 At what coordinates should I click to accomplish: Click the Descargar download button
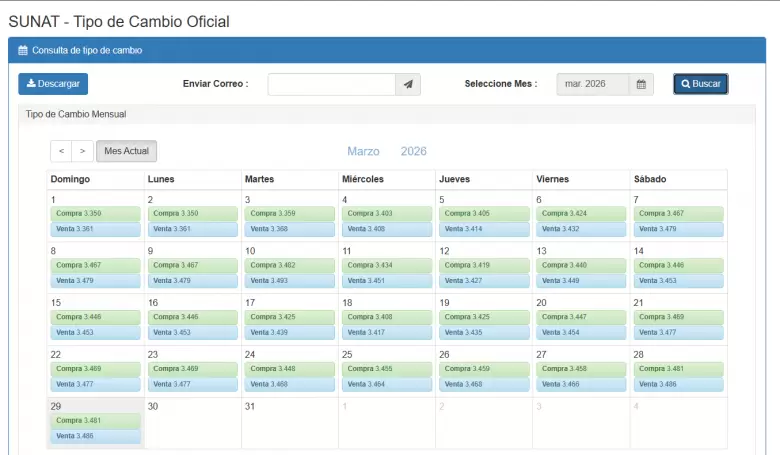click(53, 84)
